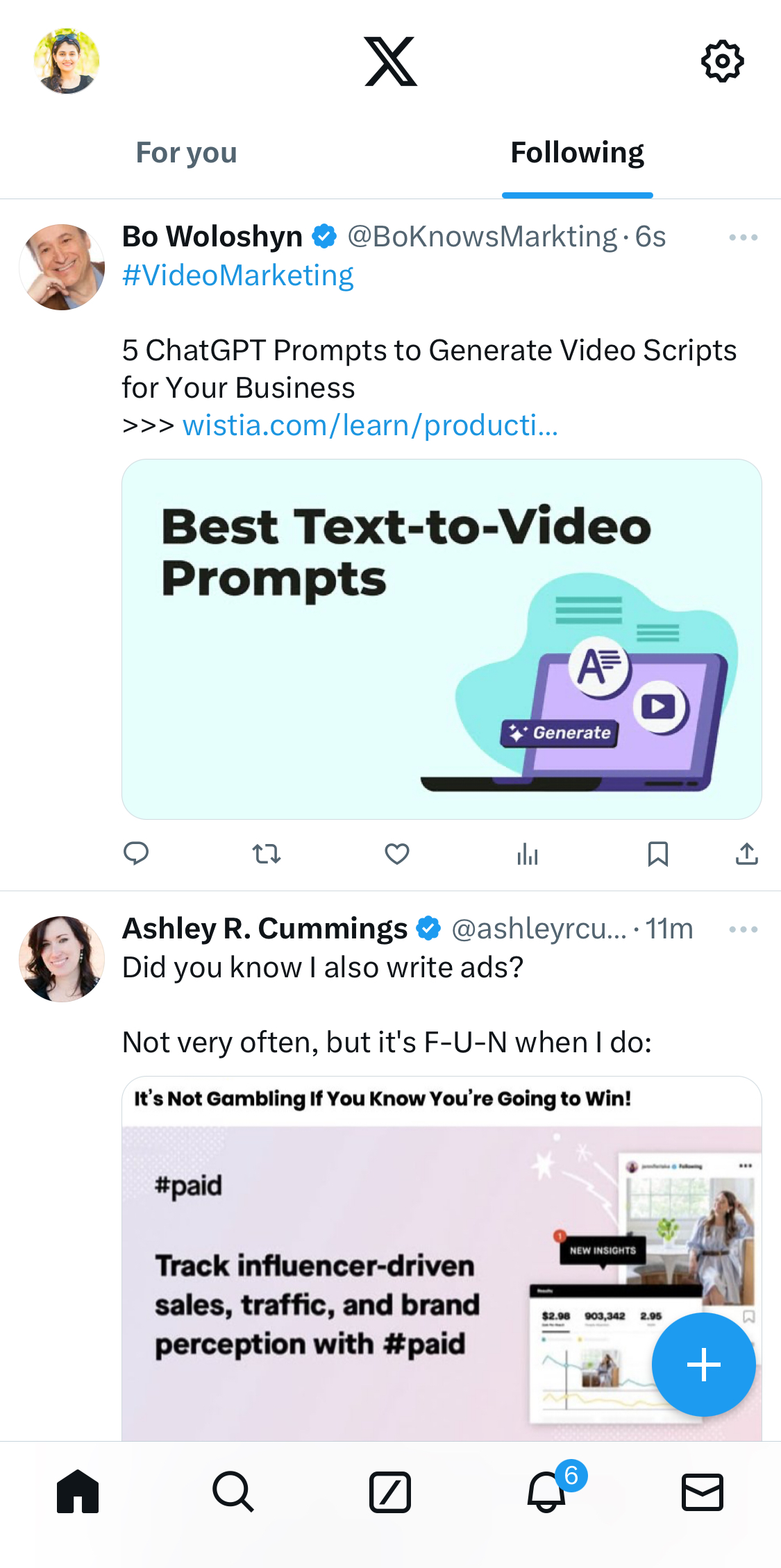Compose a new post with plus button
The width and height of the screenshot is (781, 1568).
pos(703,1365)
